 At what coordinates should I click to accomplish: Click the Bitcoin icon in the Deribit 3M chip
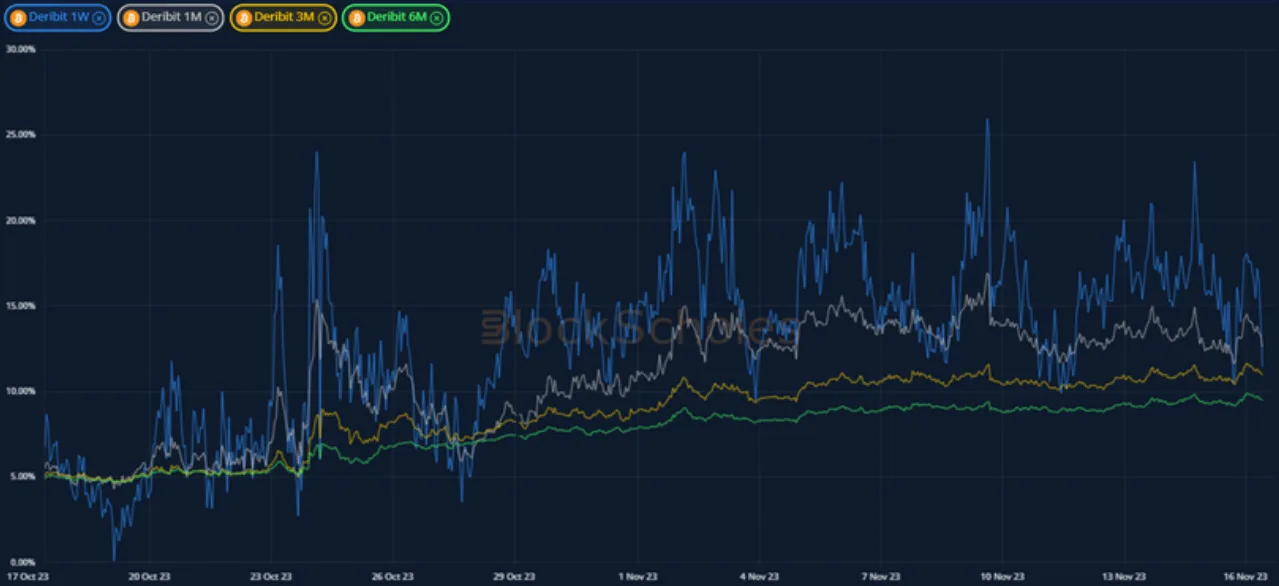(244, 18)
